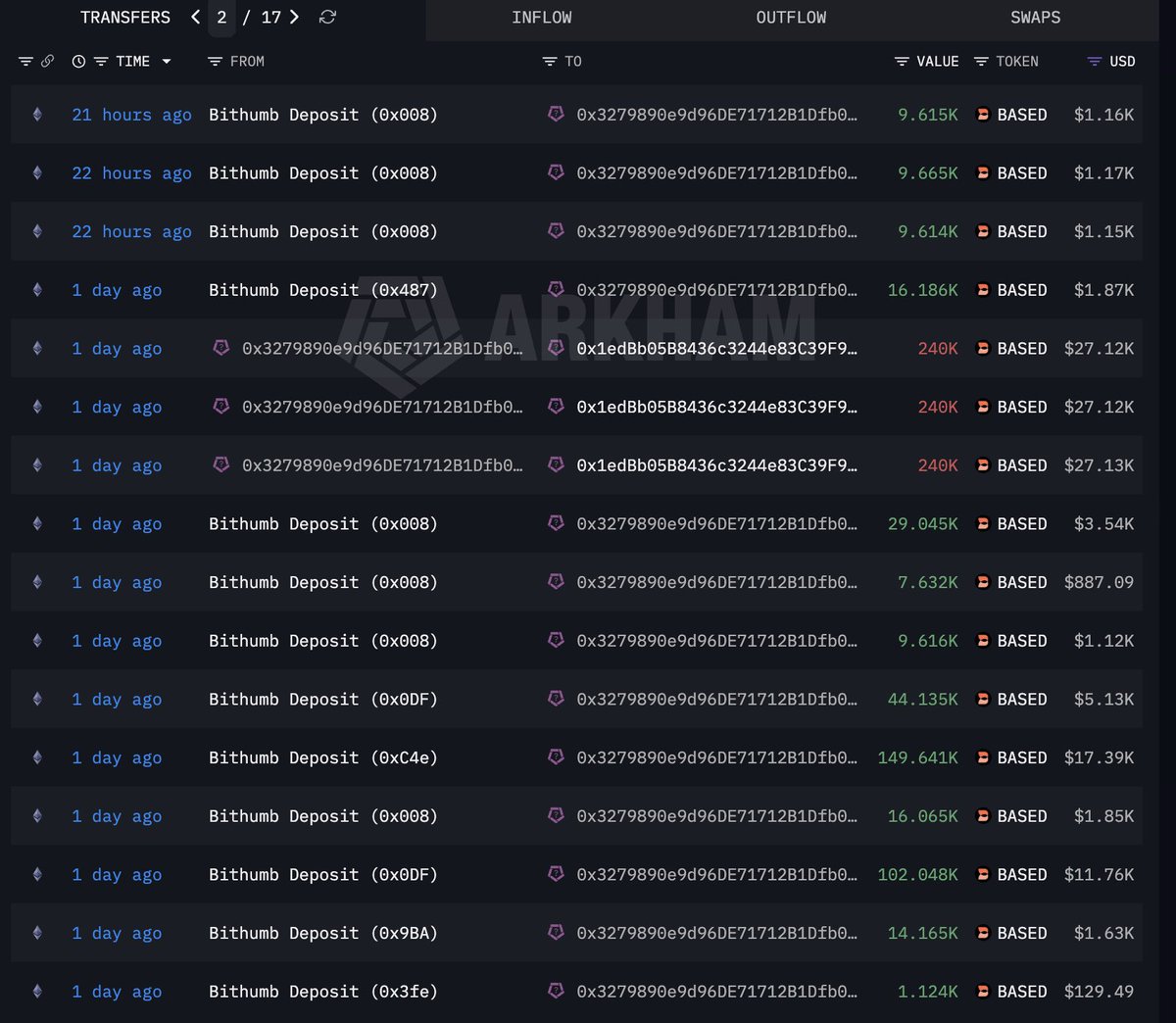Viewport: 1176px width, 1023px height.
Task: Click TO address badge icon in 149.641K row
Action: pyautogui.click(x=556, y=756)
